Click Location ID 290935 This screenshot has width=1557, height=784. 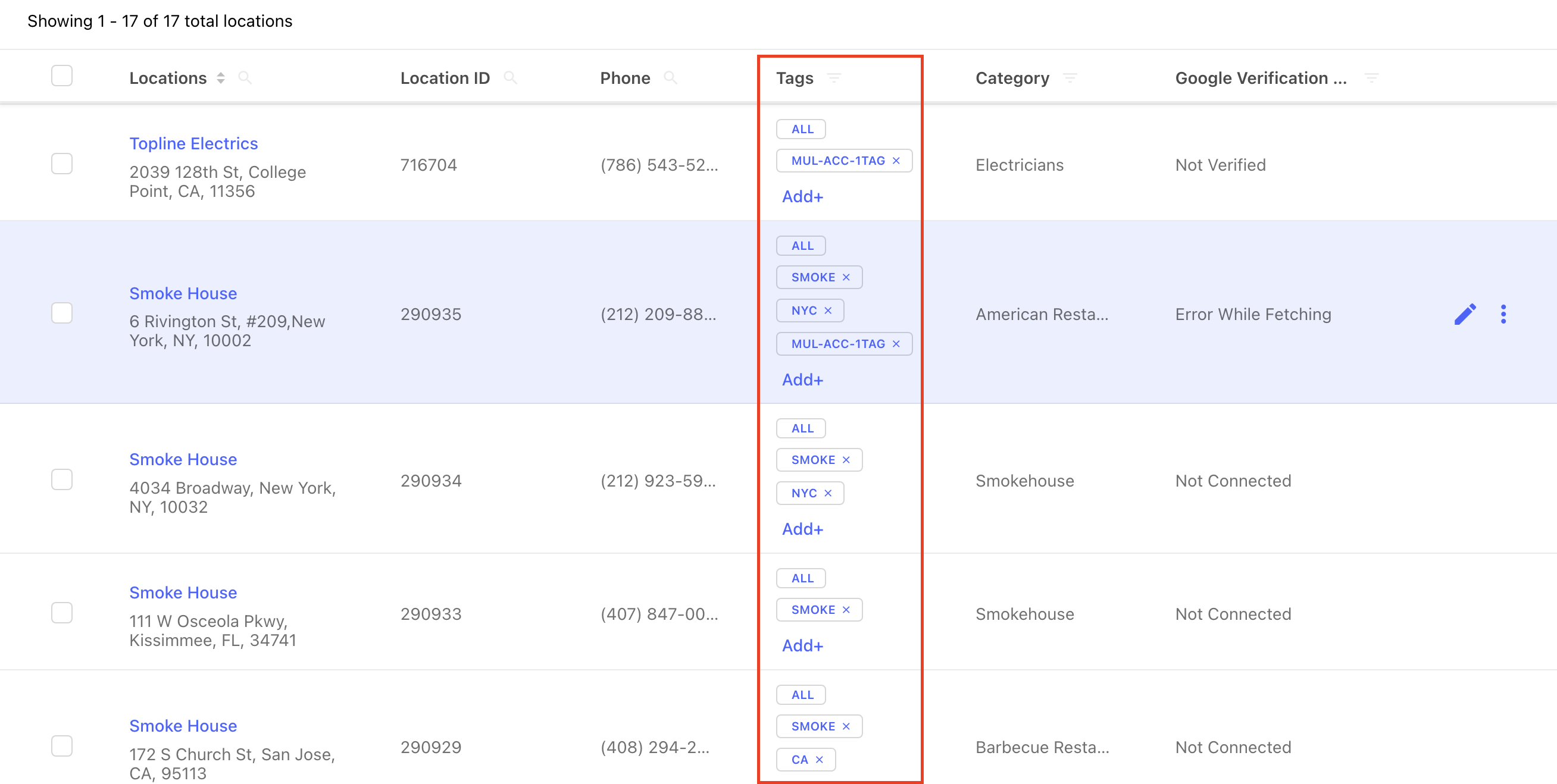pyautogui.click(x=431, y=314)
